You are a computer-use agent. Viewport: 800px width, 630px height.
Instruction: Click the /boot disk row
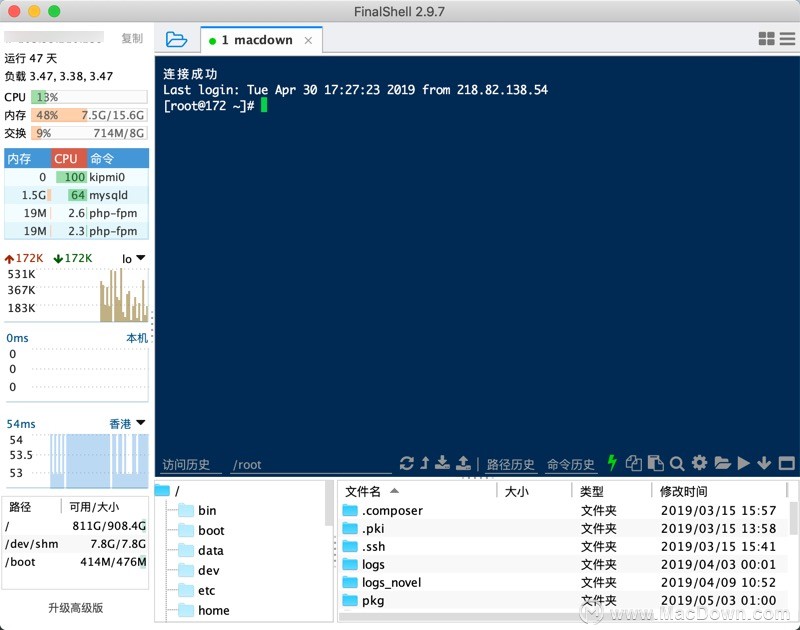(x=76, y=562)
